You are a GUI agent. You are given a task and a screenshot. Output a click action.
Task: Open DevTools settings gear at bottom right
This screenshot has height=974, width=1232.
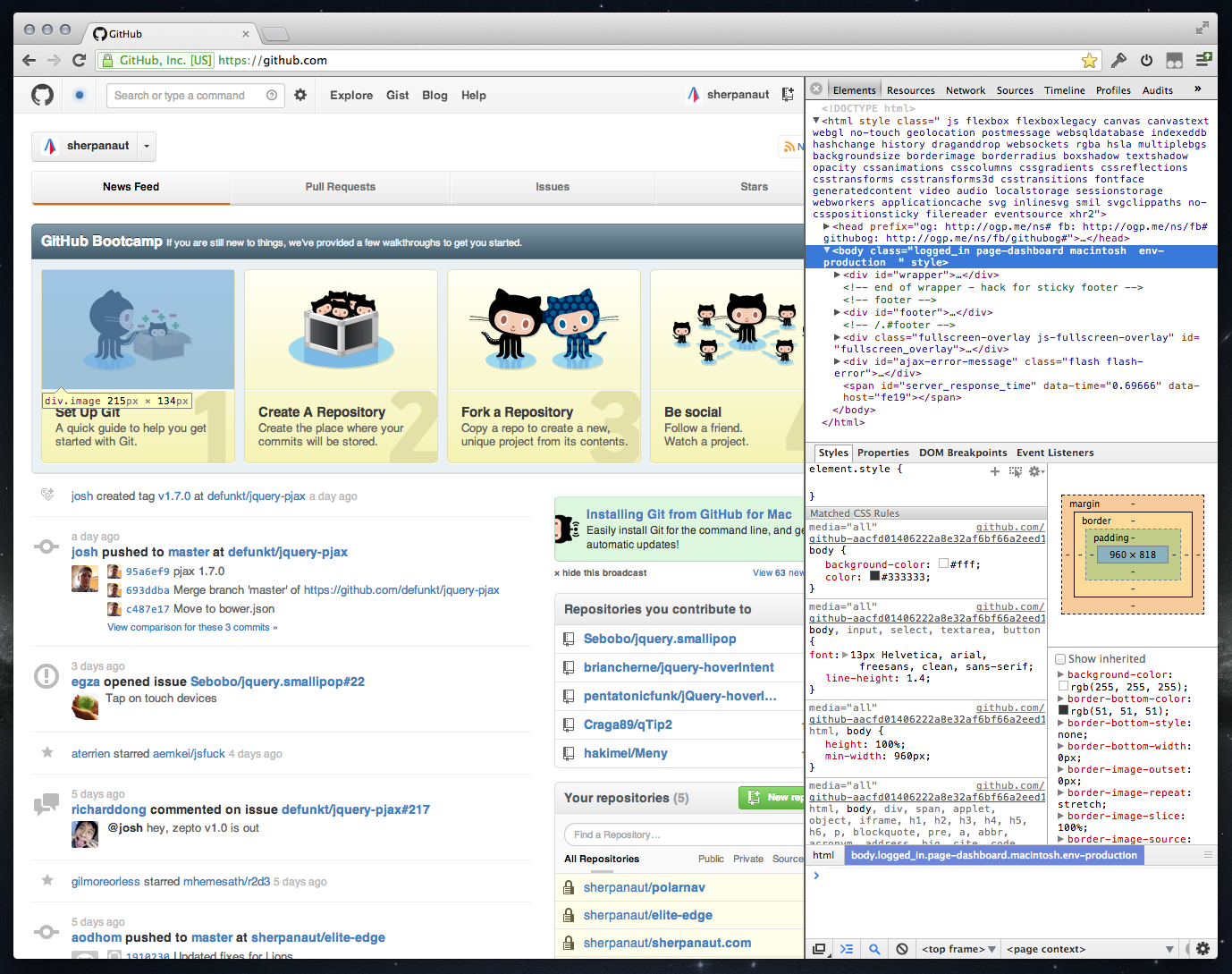pyautogui.click(x=1203, y=949)
